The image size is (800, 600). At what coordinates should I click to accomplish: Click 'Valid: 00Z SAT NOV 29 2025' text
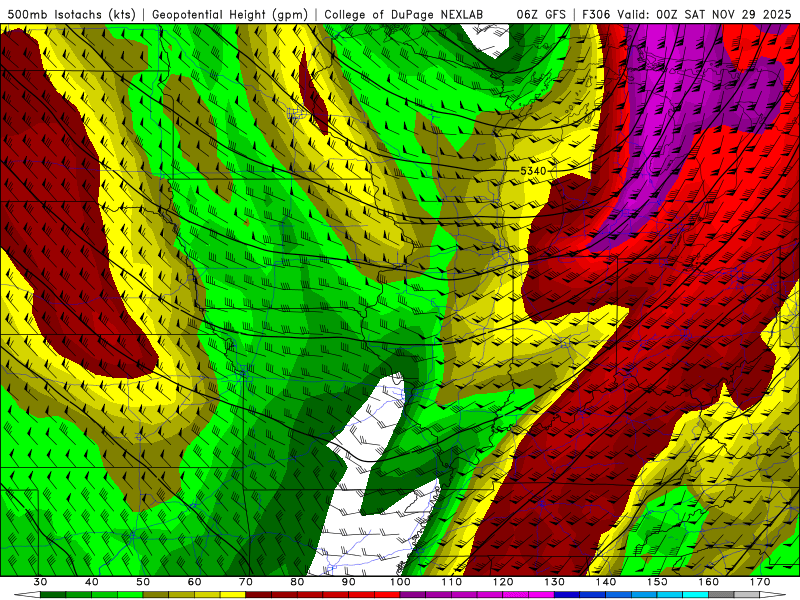(x=704, y=14)
